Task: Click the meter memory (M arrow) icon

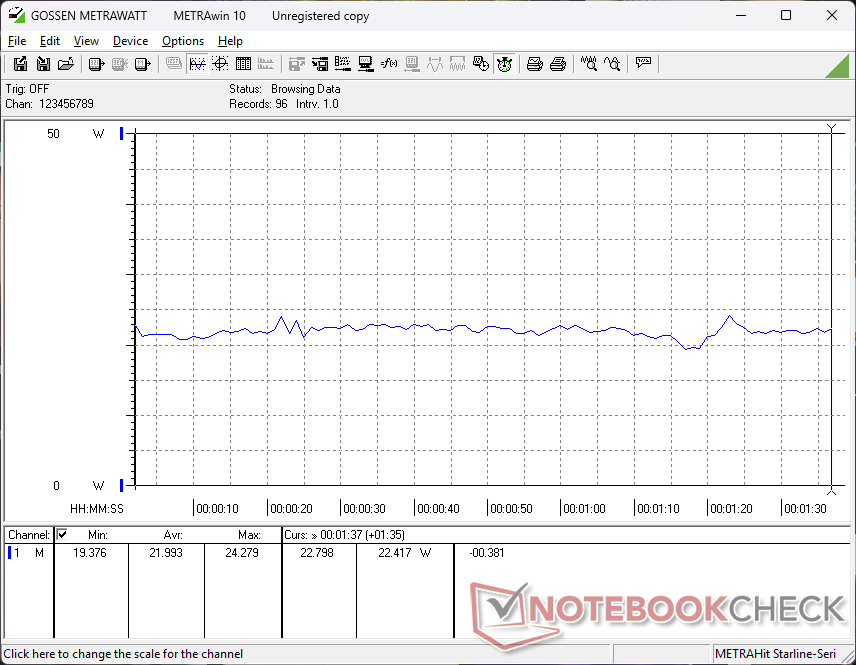Action: coord(142,64)
